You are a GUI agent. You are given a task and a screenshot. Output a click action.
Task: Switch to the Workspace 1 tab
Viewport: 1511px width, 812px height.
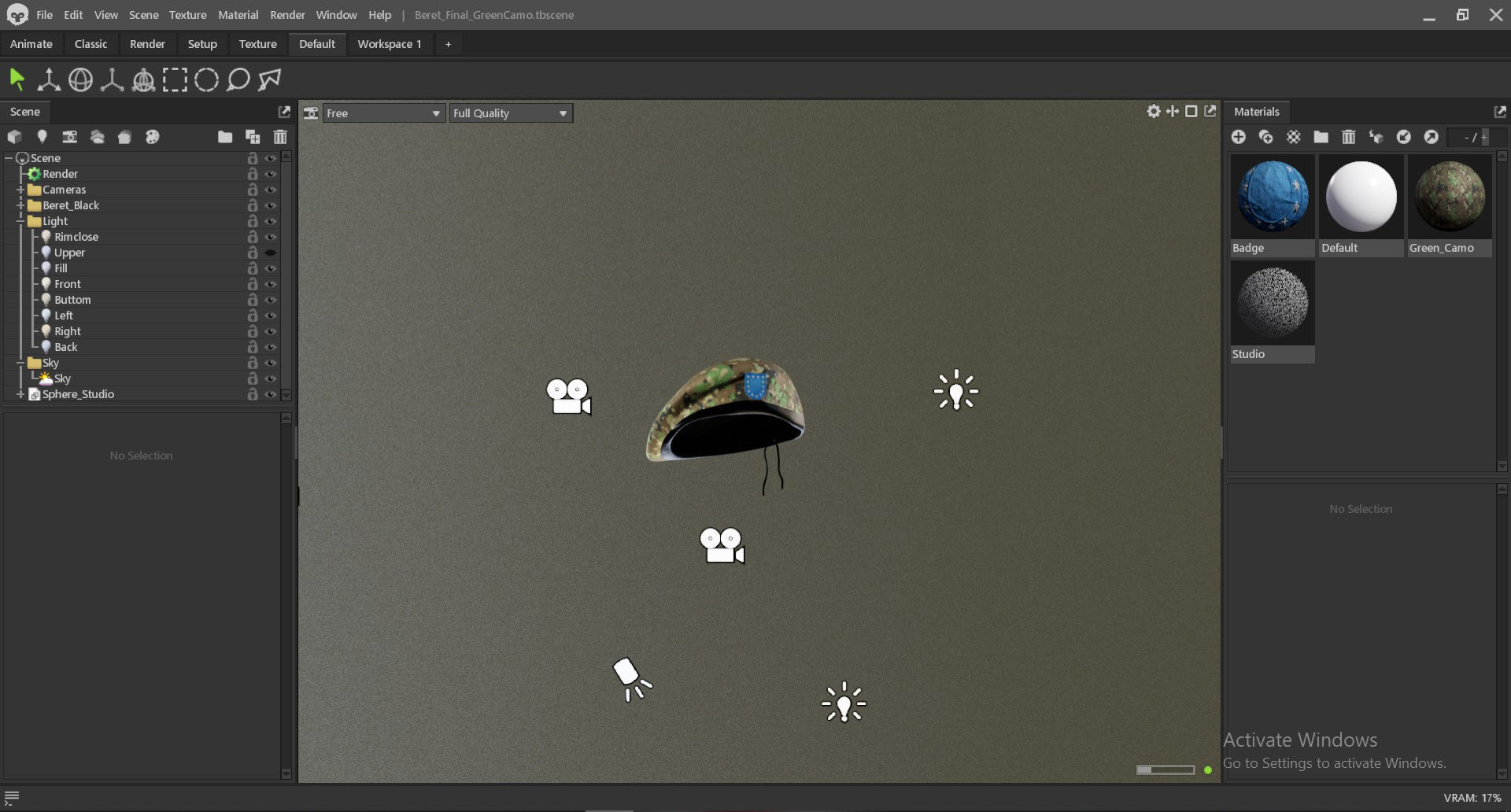click(x=390, y=44)
